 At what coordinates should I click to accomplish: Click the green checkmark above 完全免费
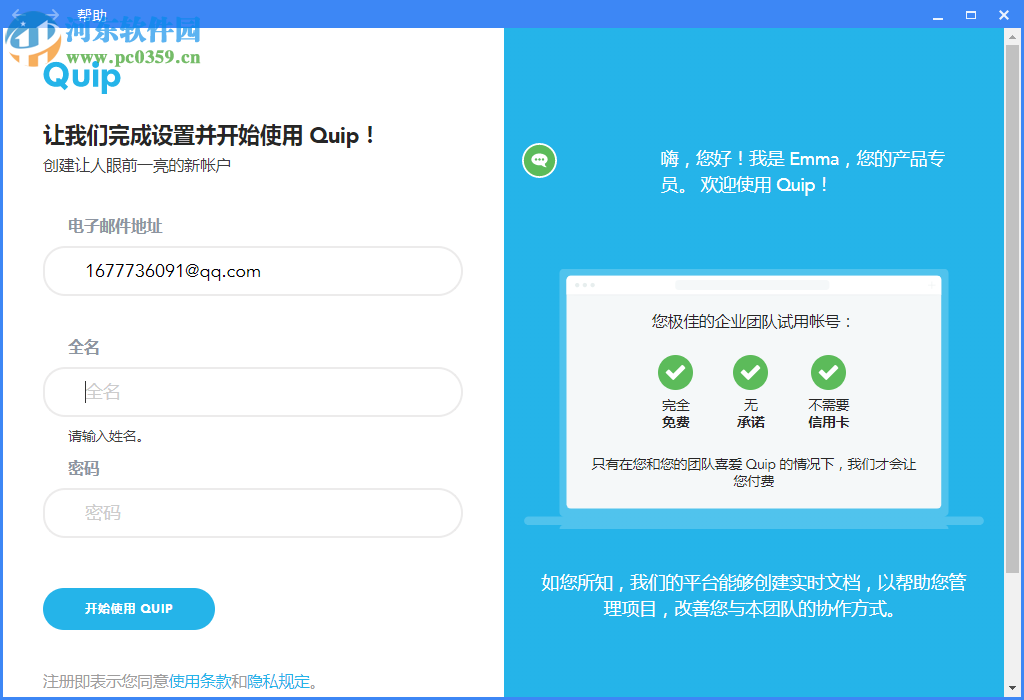click(675, 371)
